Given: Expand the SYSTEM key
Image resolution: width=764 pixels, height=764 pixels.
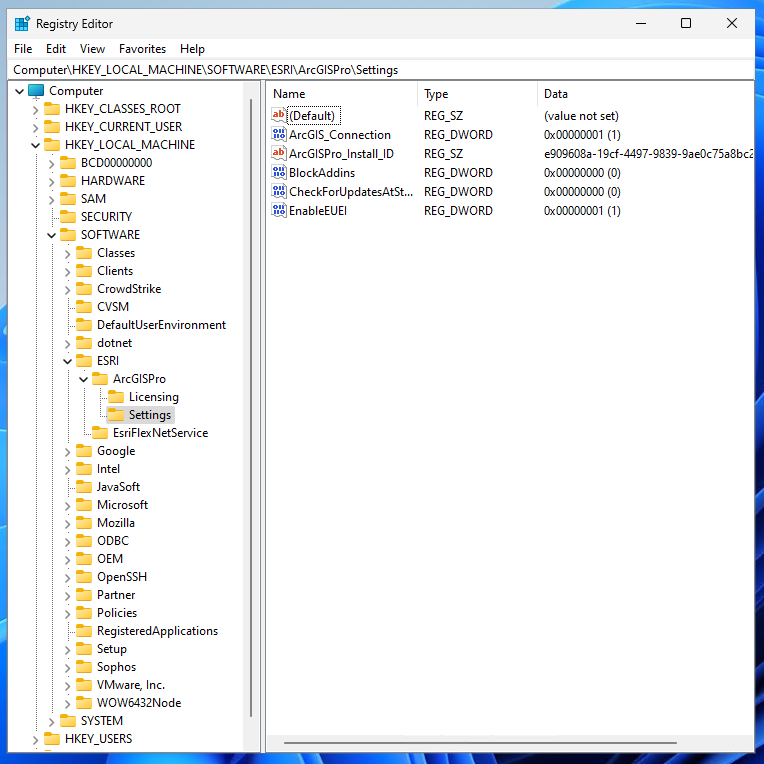Looking at the screenshot, I should click(x=52, y=722).
